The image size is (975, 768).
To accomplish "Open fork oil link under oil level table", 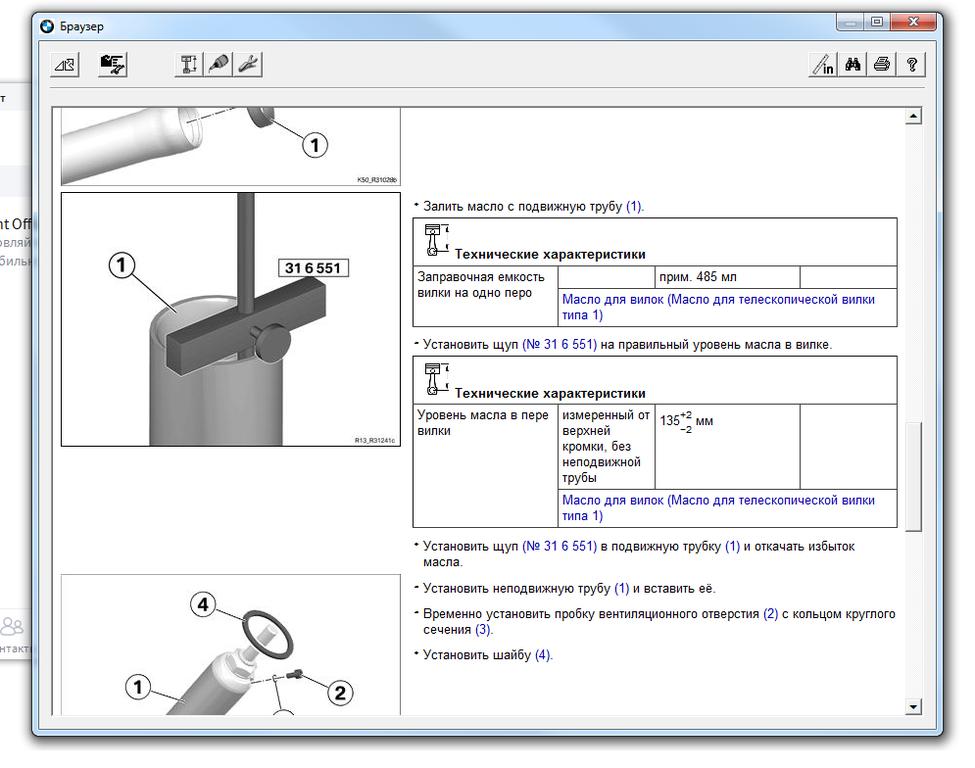I will tap(718, 508).
